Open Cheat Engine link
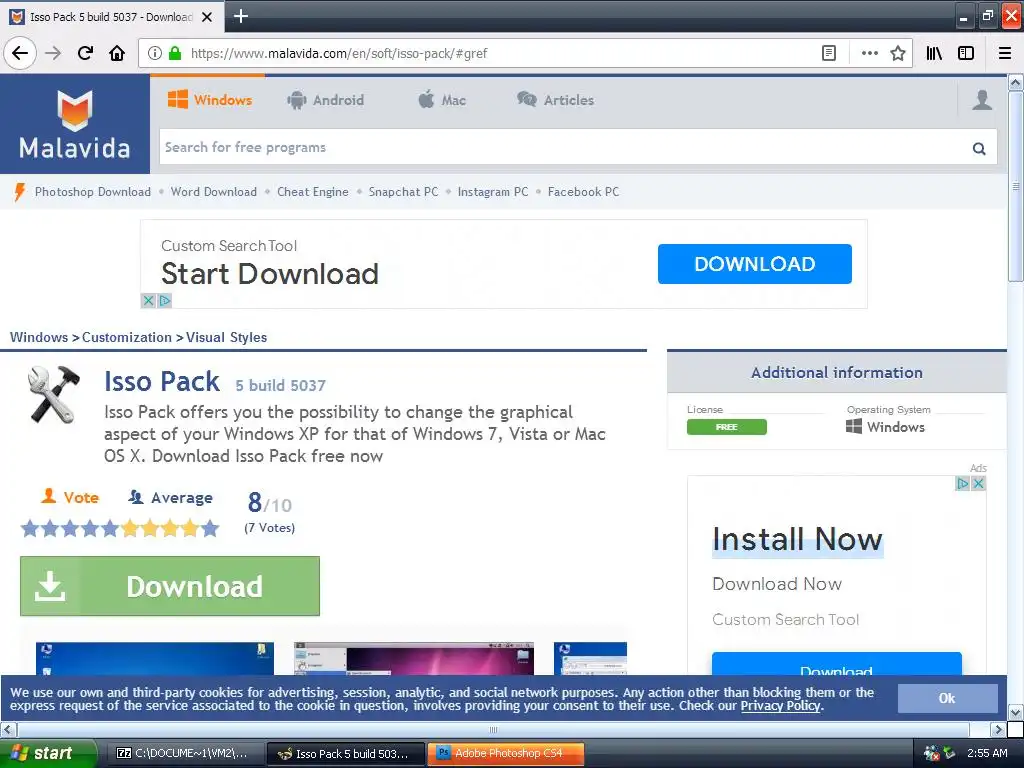The image size is (1024, 768). point(313,191)
